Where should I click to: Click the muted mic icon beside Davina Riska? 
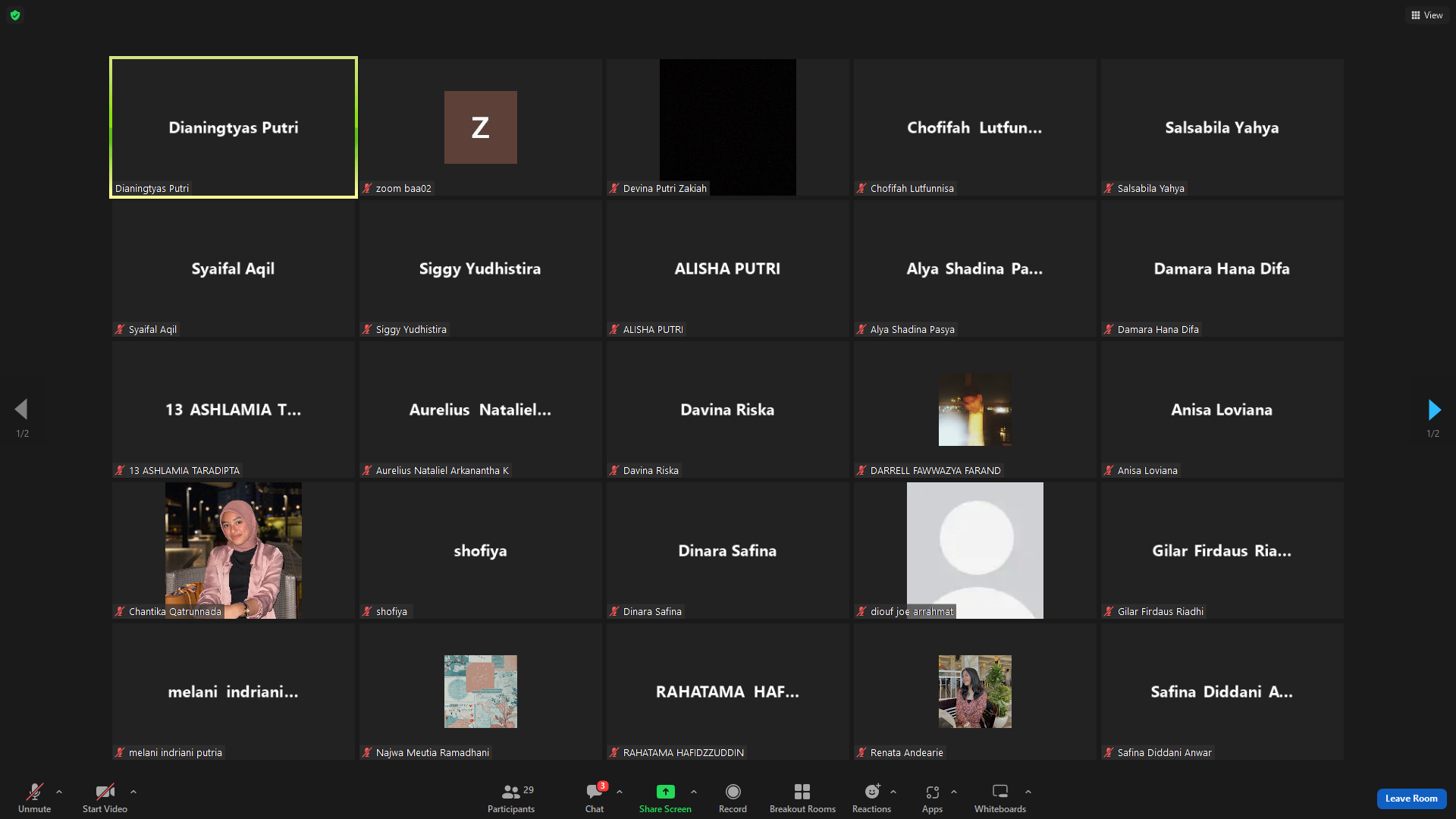[x=614, y=470]
